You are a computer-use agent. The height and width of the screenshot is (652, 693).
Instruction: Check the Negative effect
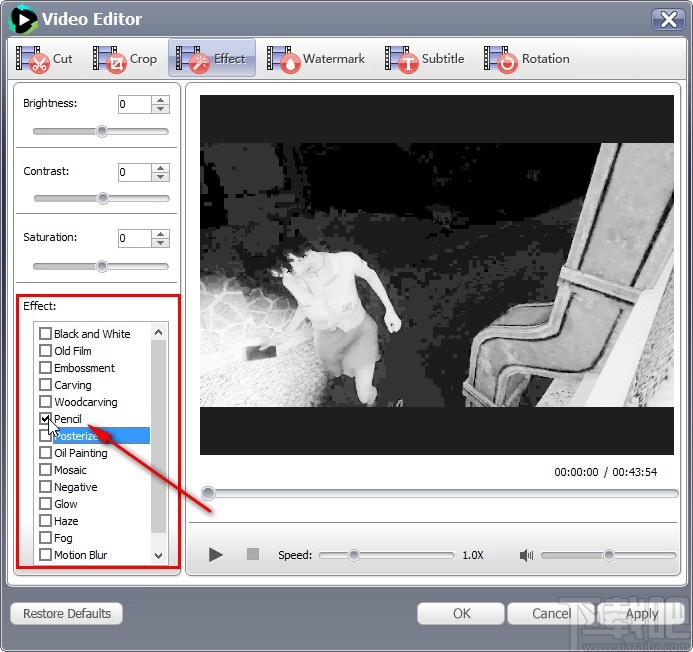(x=45, y=487)
